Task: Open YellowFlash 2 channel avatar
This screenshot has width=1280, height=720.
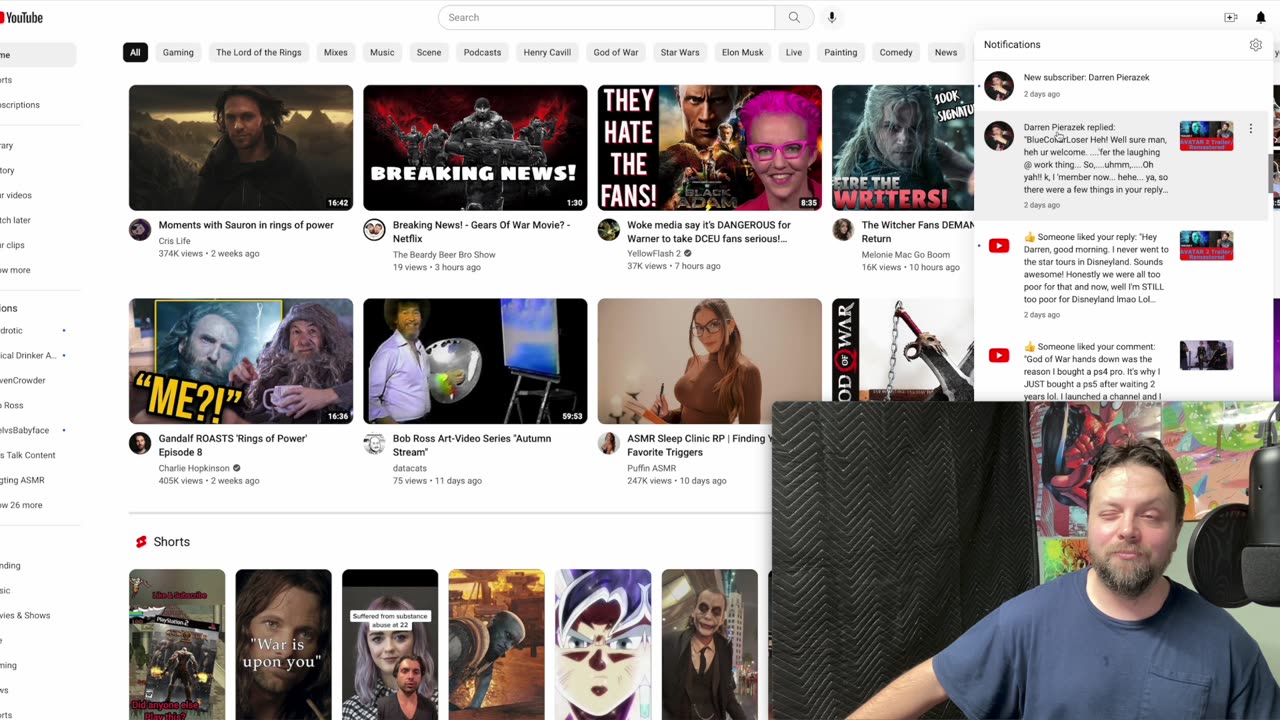Action: click(x=609, y=230)
